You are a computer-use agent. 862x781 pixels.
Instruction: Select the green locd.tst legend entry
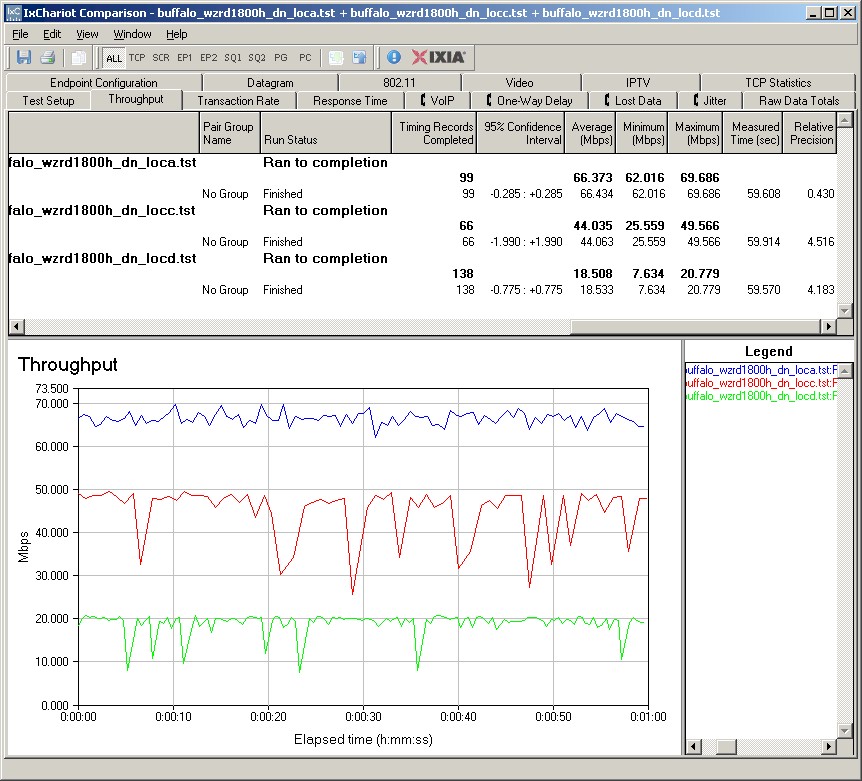761,396
